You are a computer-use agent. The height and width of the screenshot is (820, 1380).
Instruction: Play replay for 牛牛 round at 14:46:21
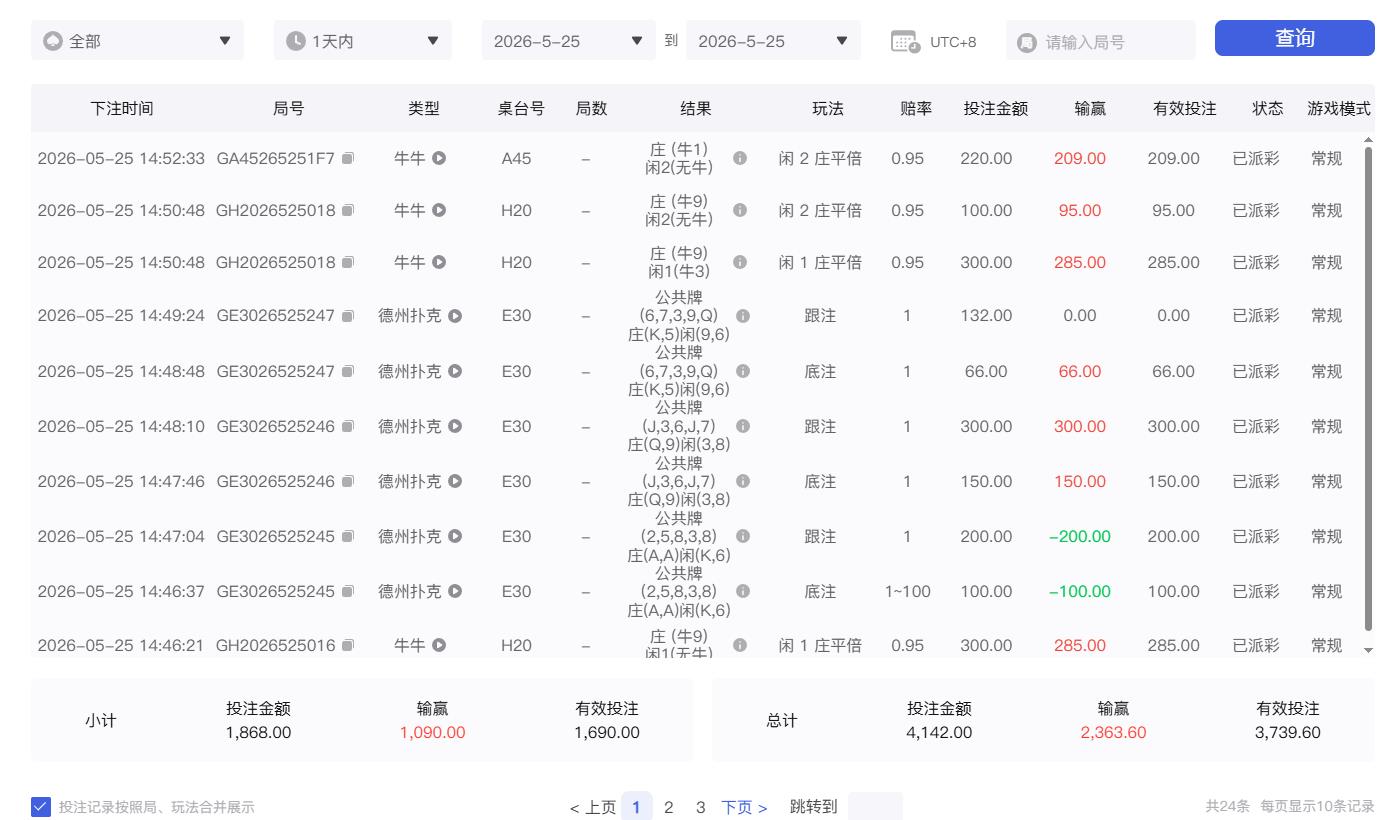(x=439, y=646)
